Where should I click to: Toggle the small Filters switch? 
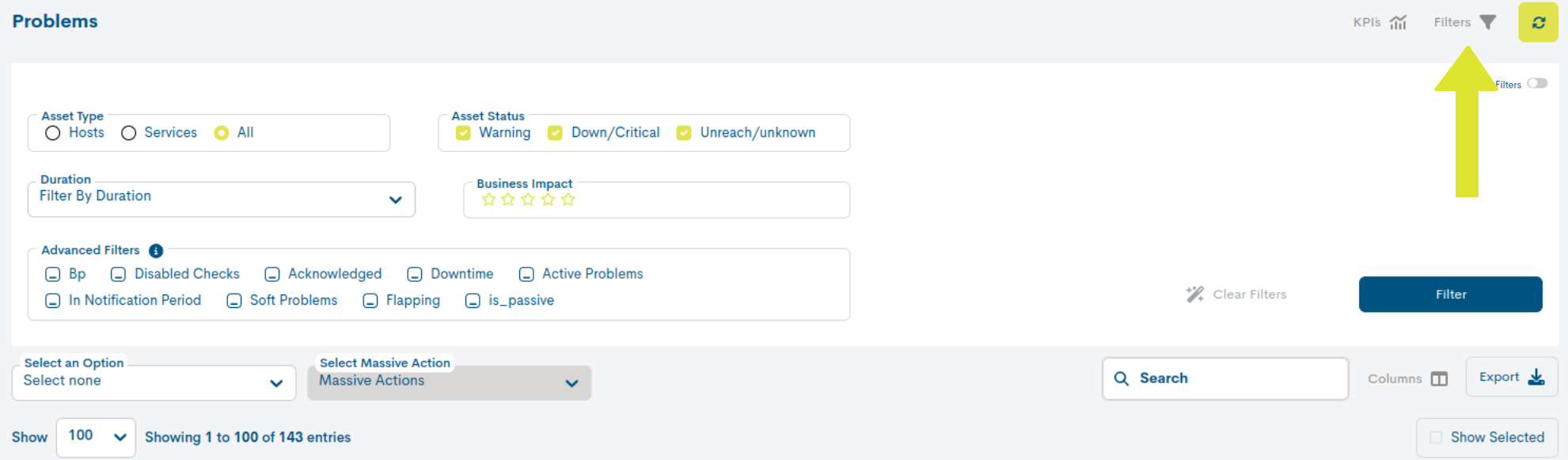(1537, 83)
